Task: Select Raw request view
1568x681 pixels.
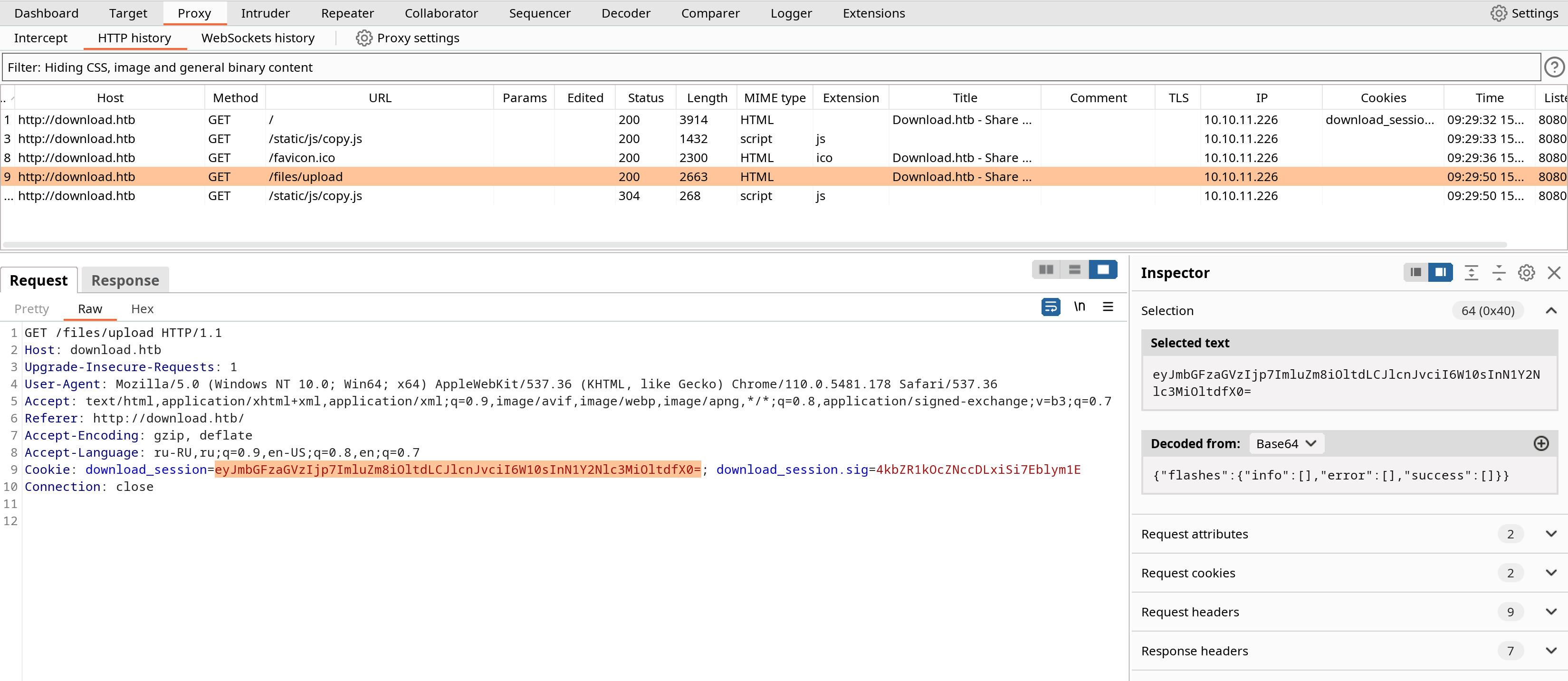Action: click(90, 308)
